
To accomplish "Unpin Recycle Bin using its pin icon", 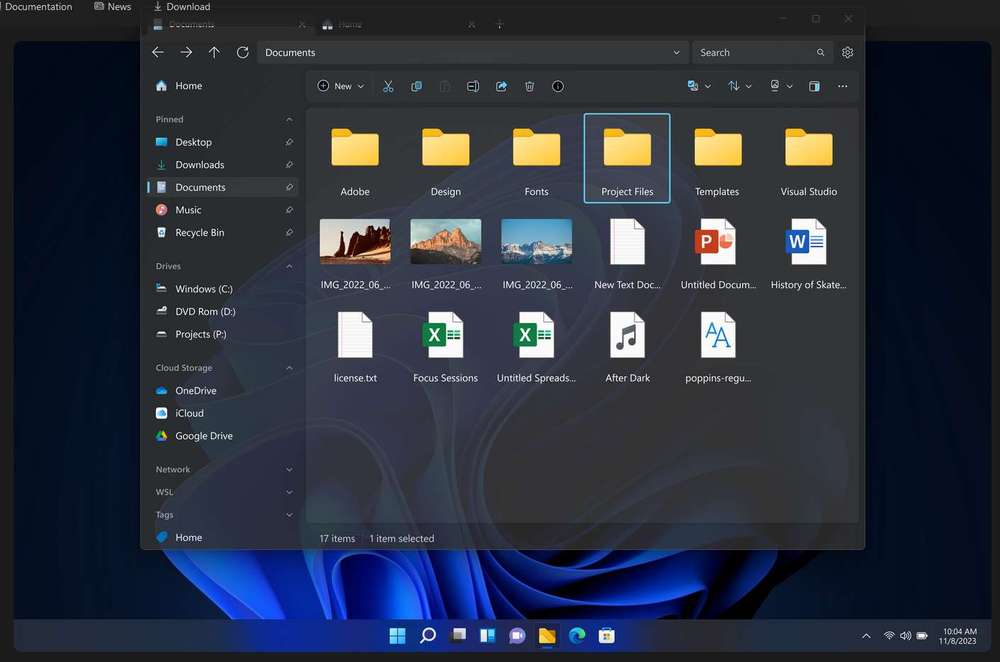I will point(290,233).
